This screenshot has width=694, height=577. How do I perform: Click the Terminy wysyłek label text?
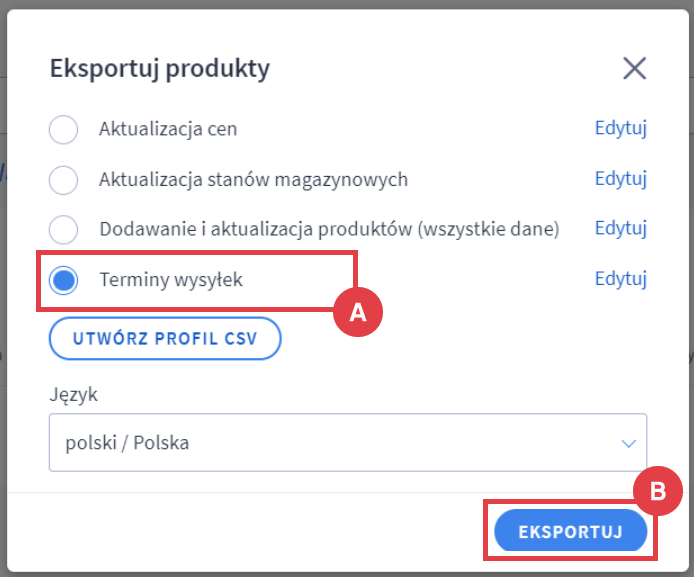(x=171, y=280)
